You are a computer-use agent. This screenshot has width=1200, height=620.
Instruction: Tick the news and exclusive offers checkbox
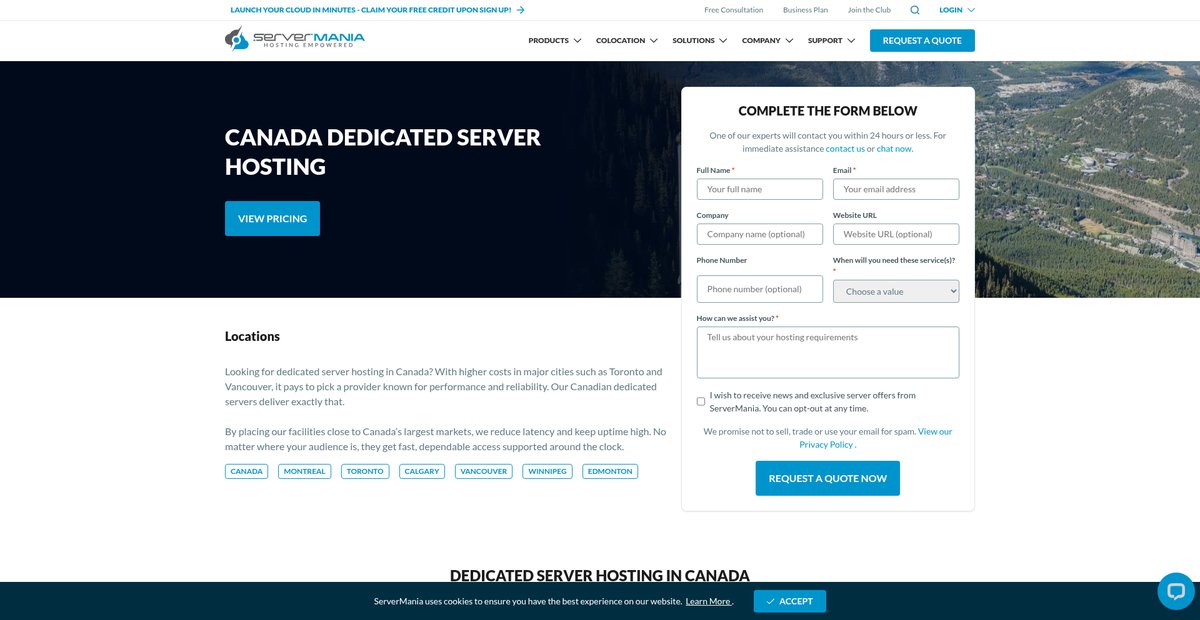point(701,401)
